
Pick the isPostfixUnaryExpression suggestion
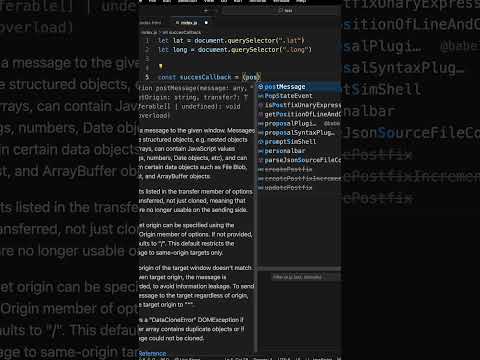[299, 105]
